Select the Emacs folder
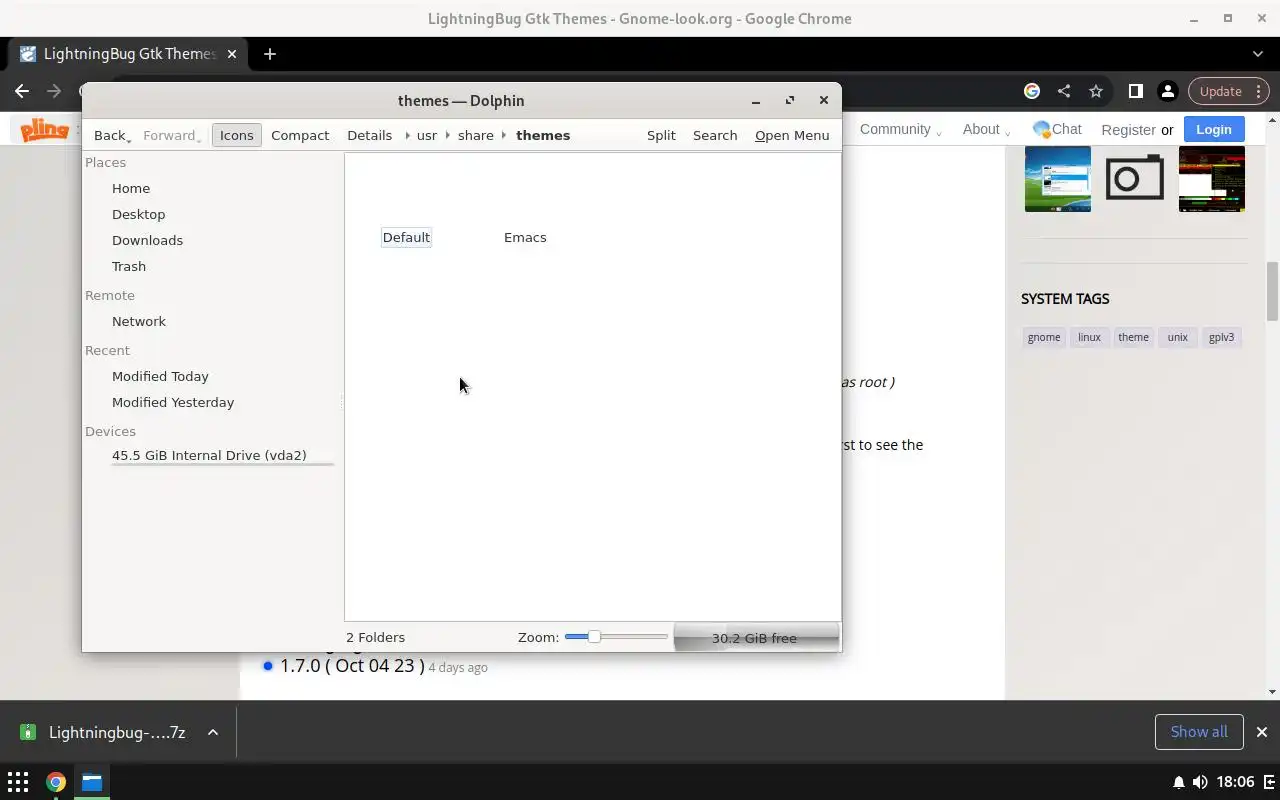 point(525,237)
